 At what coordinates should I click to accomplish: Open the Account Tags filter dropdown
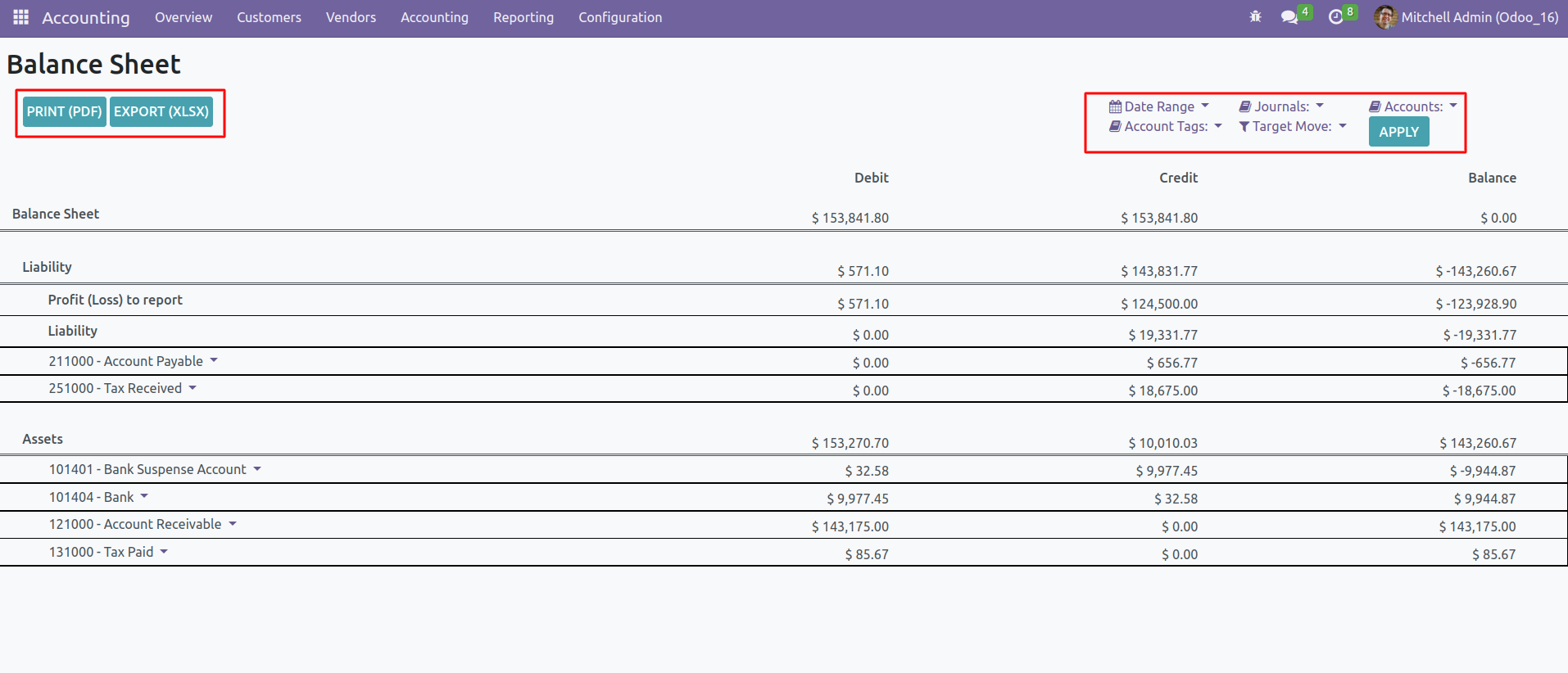[1167, 126]
